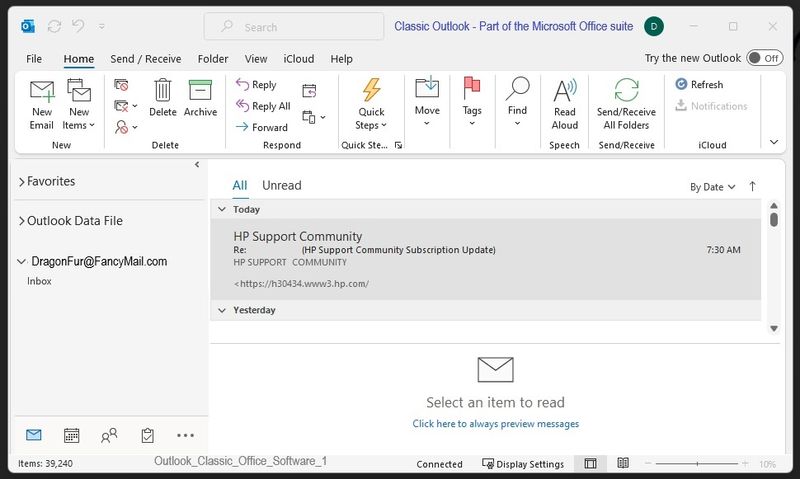Collapse the Yesterday message group

(223, 311)
